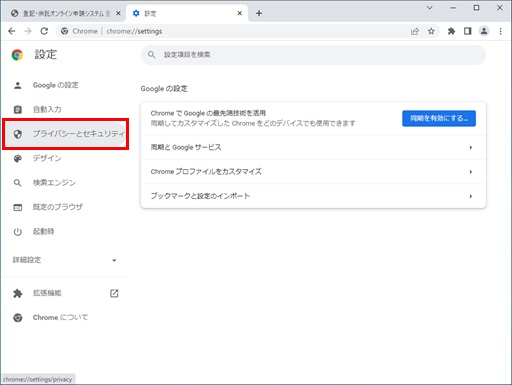The width and height of the screenshot is (512, 385).
Task: Open the tab search chevron in title bar
Action: [x=430, y=8]
